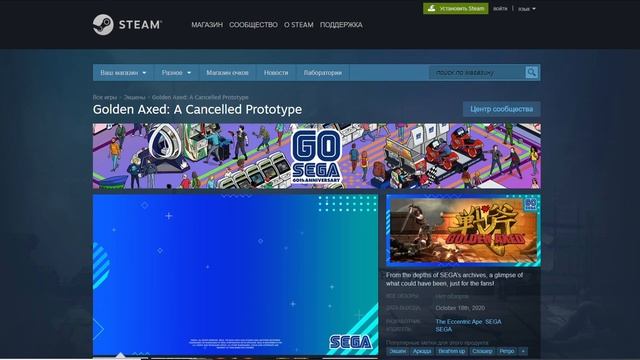Screen dimensions: 640x360
Task: Focus the store search input field
Action: click(477, 73)
